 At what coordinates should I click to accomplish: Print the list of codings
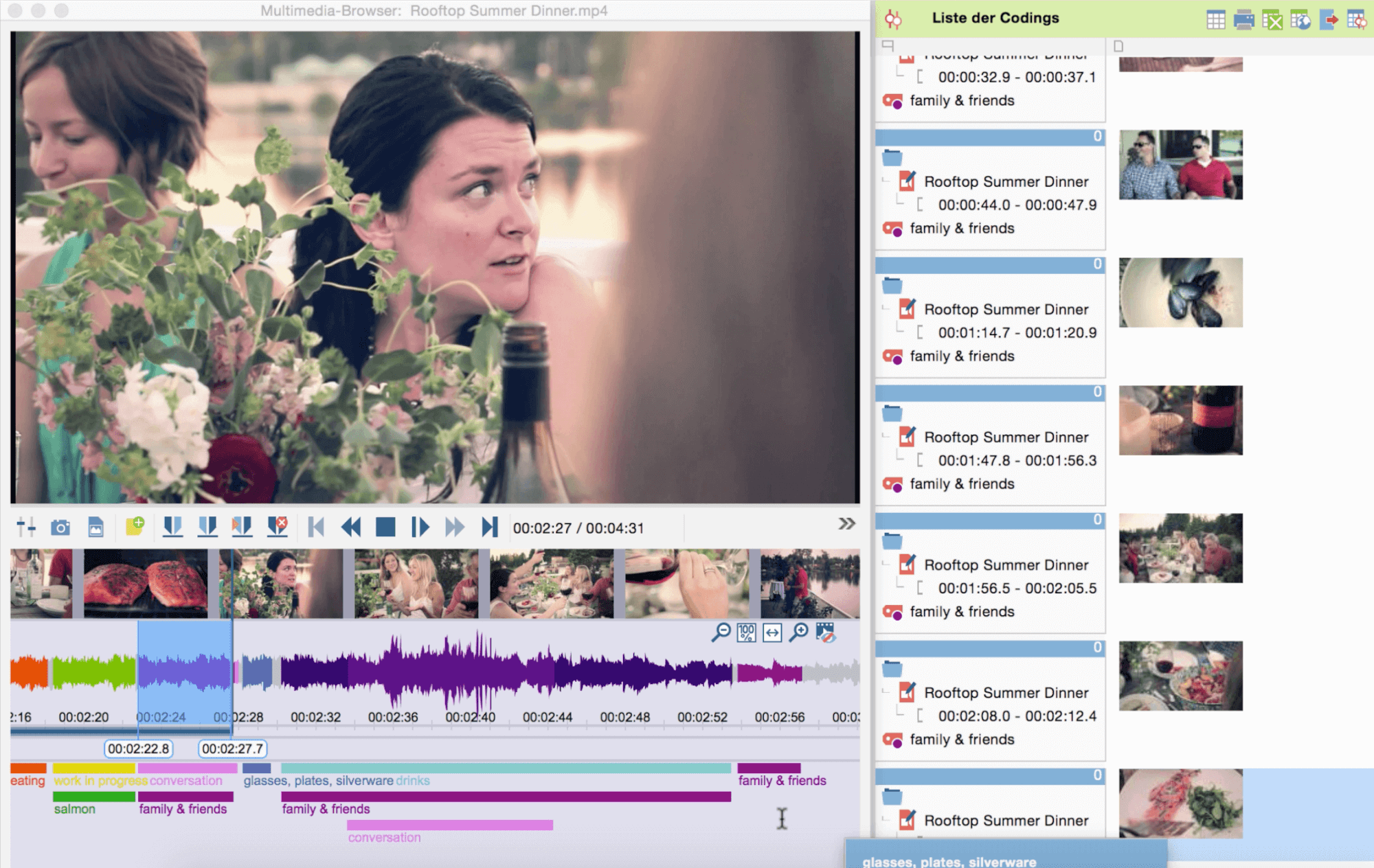tap(1243, 20)
